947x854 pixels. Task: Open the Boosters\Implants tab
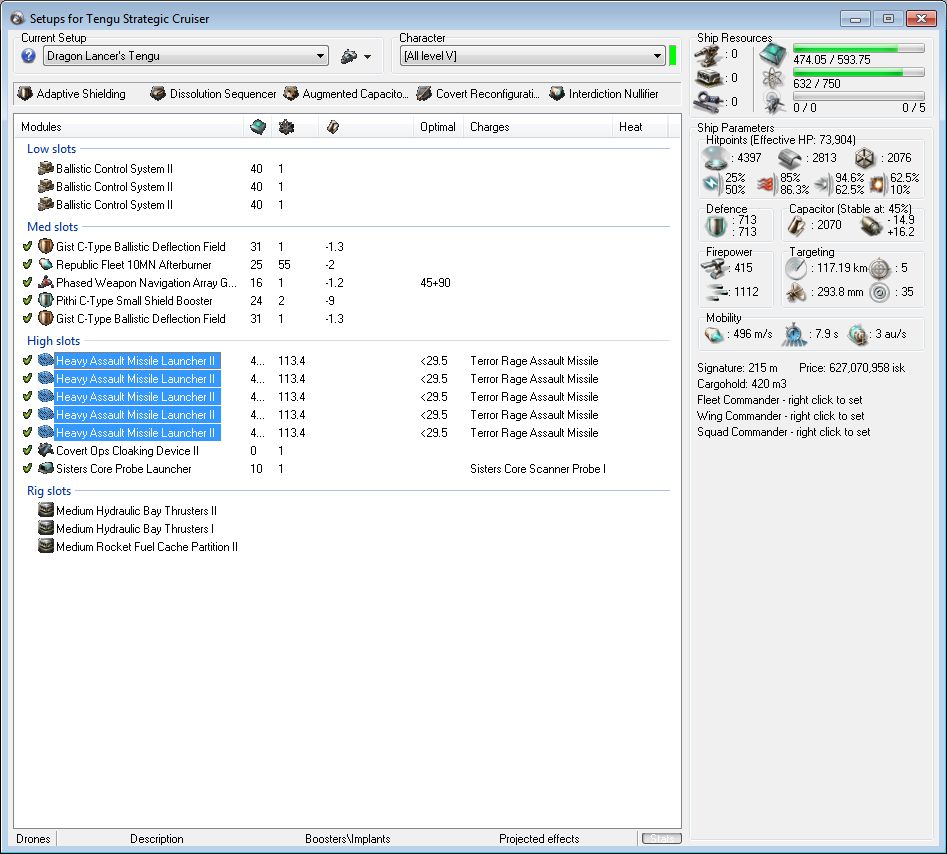click(347, 839)
